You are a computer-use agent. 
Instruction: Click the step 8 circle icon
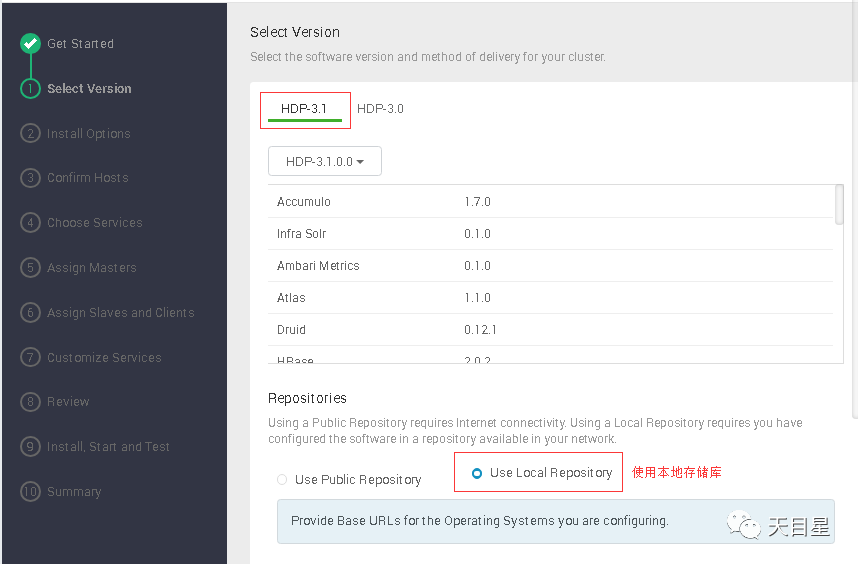(x=30, y=402)
